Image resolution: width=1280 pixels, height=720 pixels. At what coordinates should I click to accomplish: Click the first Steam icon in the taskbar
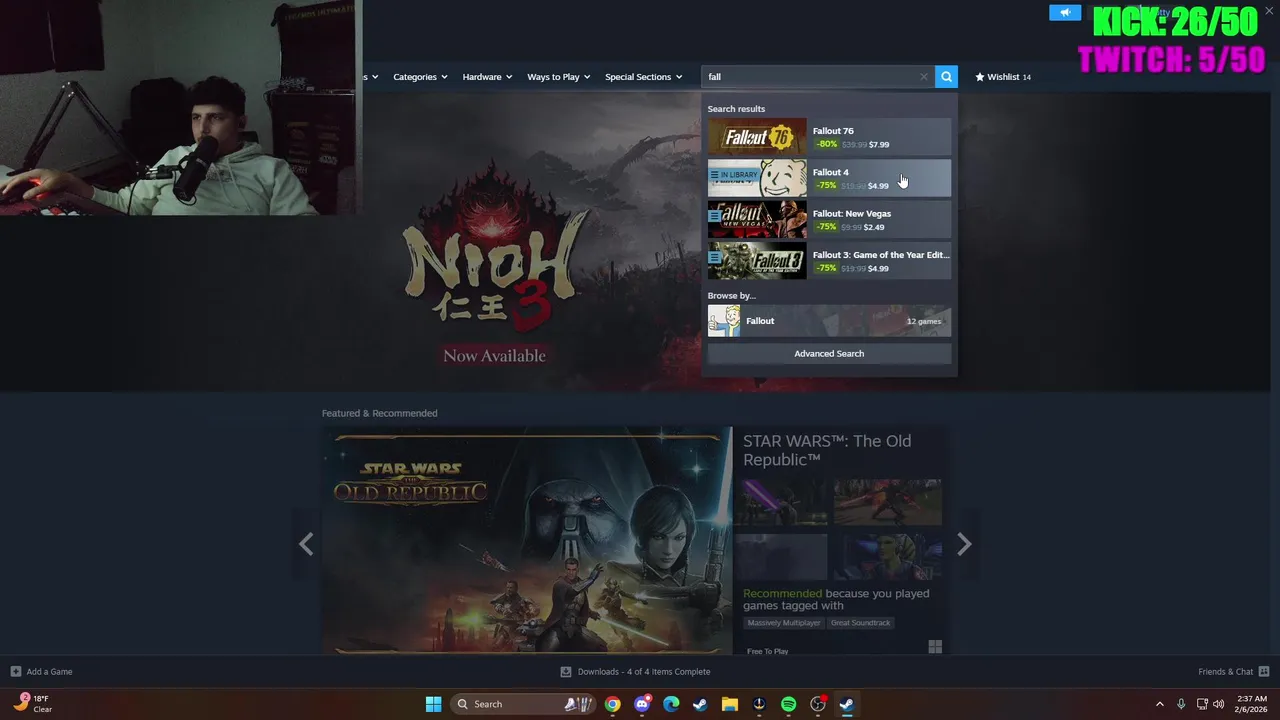(x=700, y=704)
